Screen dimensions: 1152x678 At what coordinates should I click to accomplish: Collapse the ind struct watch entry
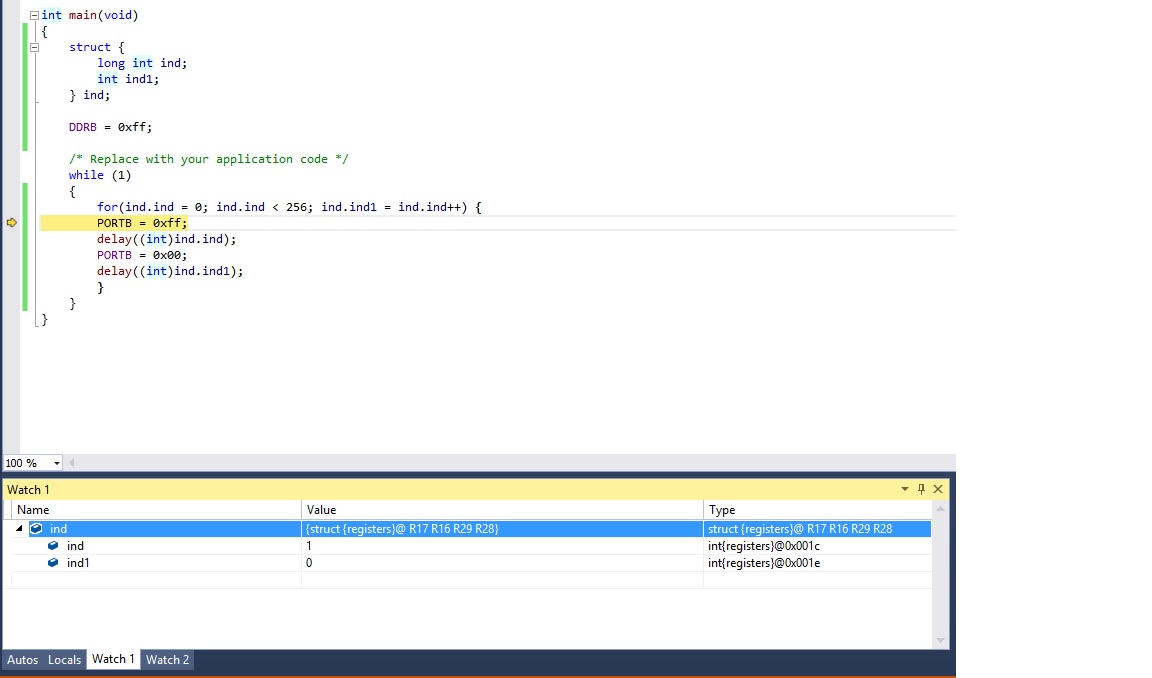pyautogui.click(x=19, y=528)
